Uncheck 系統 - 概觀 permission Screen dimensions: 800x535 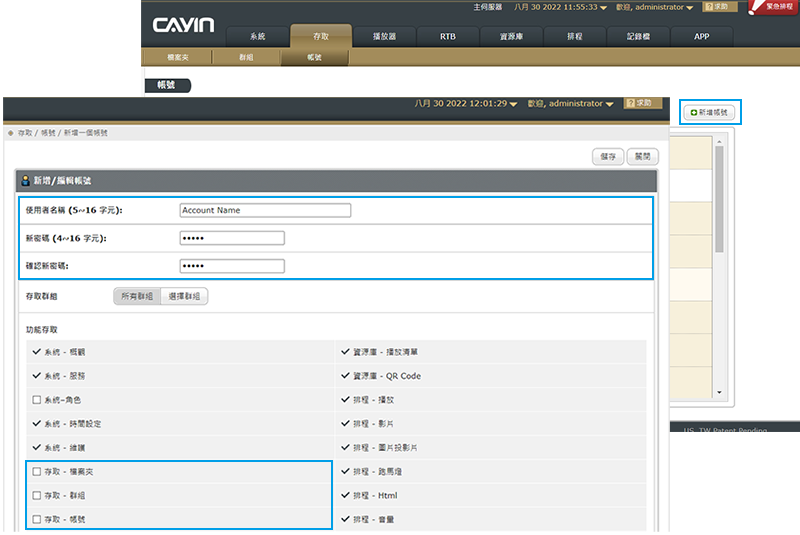click(x=36, y=352)
